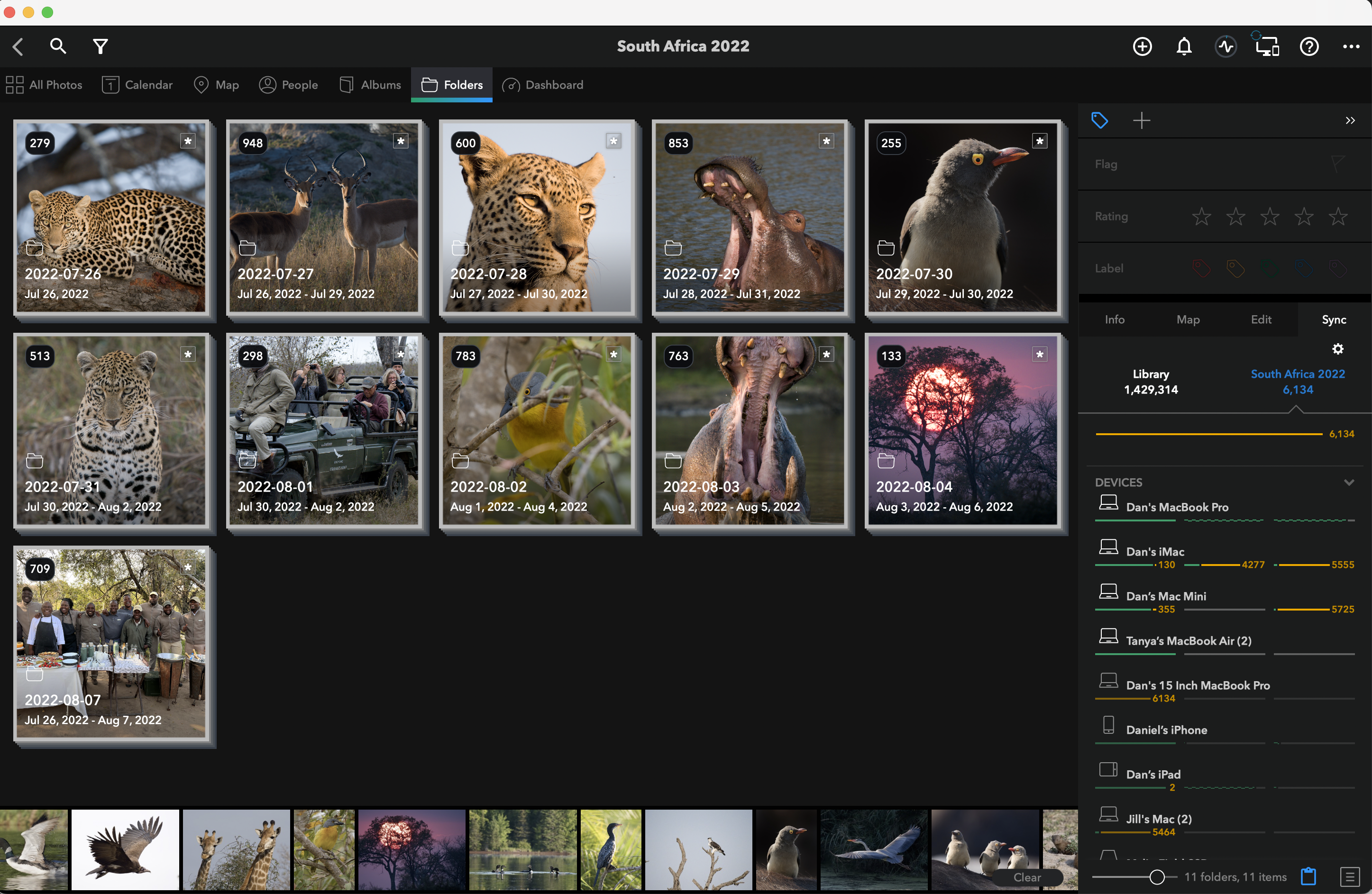
Task: Open the filter funnel
Action: pyautogui.click(x=101, y=46)
